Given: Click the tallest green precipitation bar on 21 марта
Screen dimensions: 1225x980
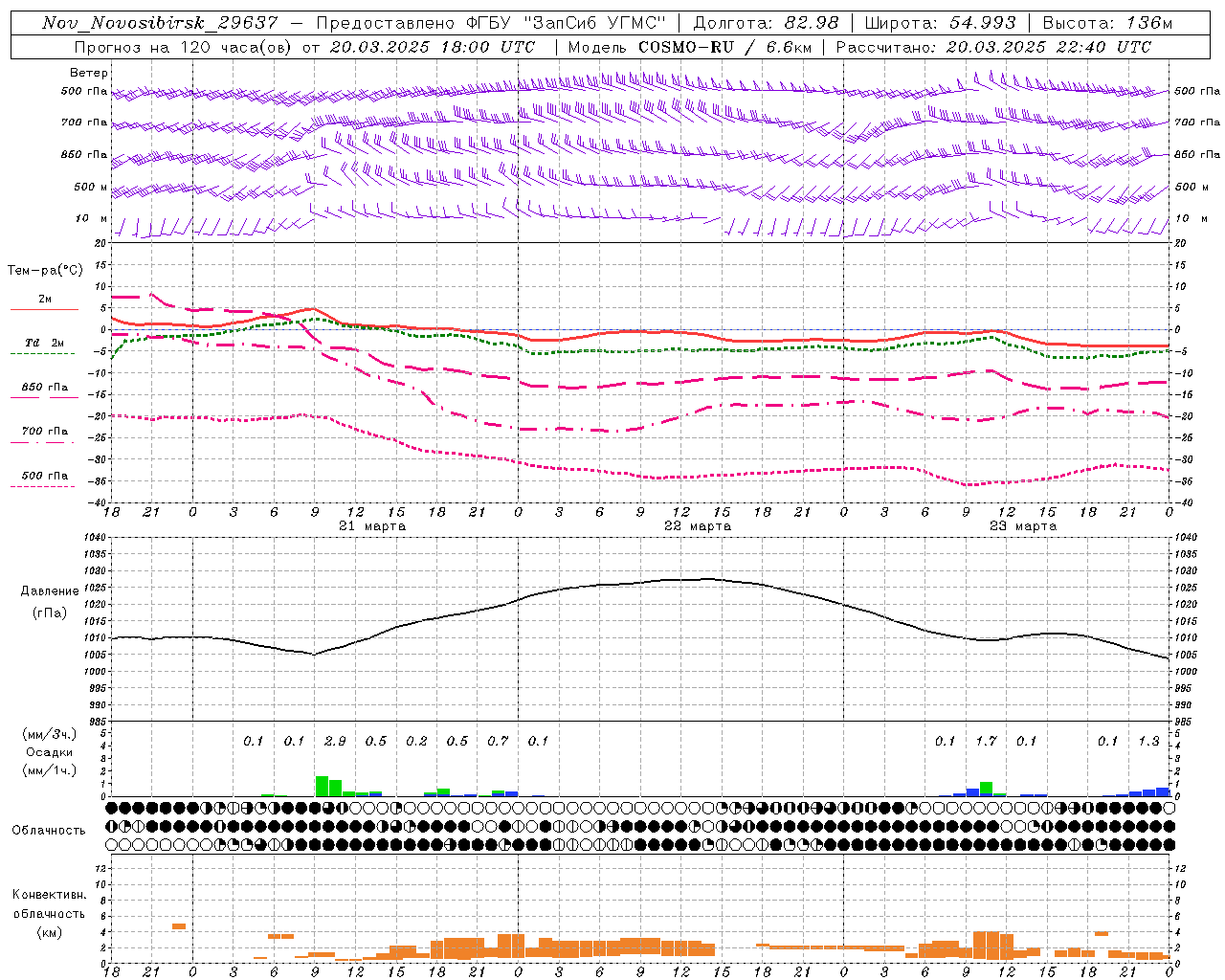Looking at the screenshot, I should (x=322, y=786).
